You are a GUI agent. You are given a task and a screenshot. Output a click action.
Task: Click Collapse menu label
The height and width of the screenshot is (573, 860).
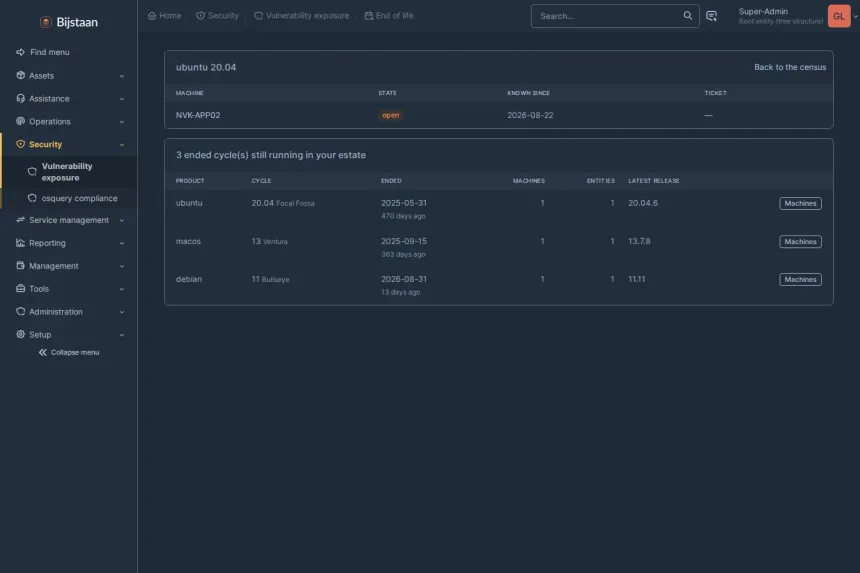click(75, 353)
